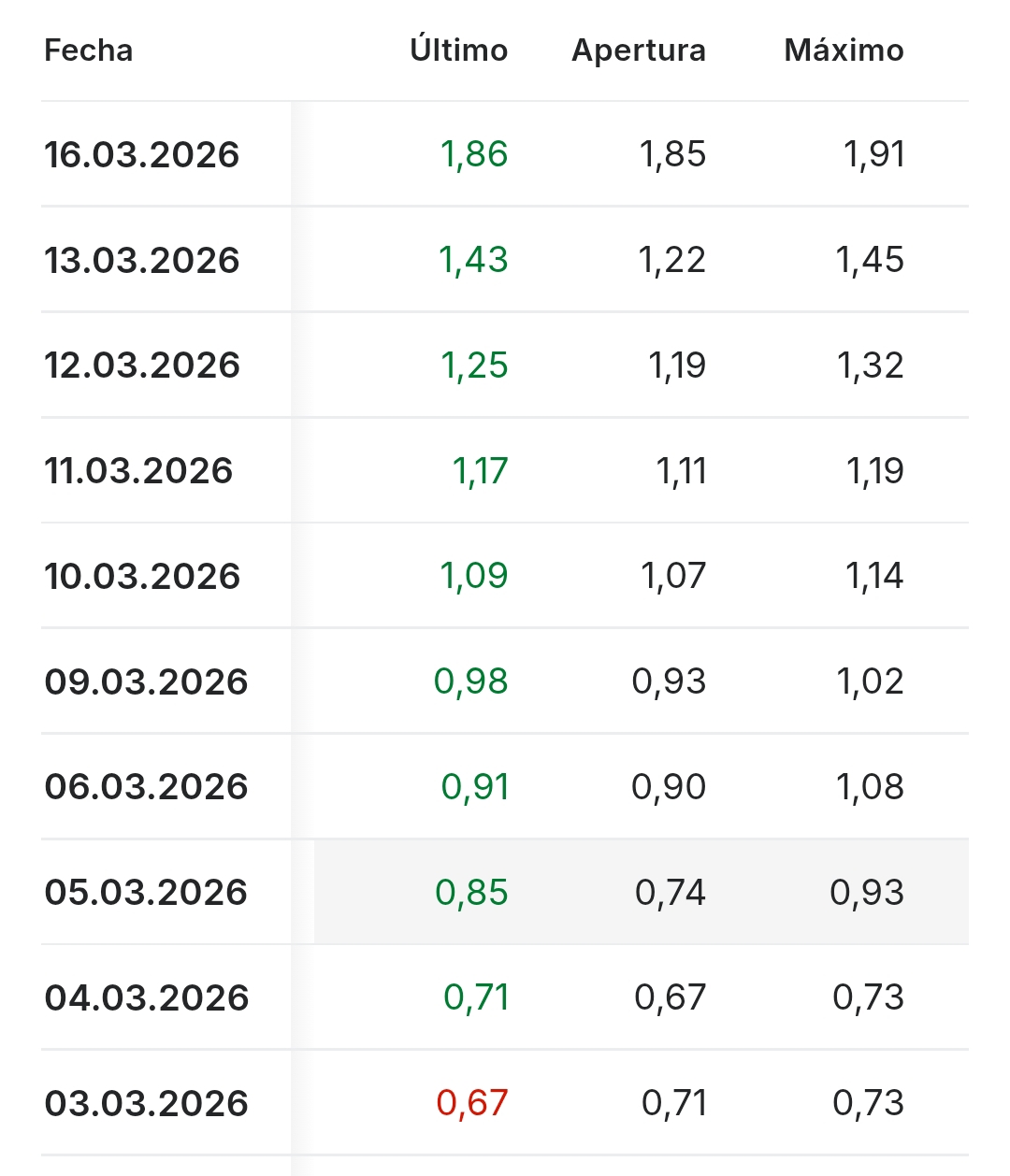Viewport: 1010px width, 1176px height.
Task: Click the 03.03.2026 date cell
Action: point(147,1103)
